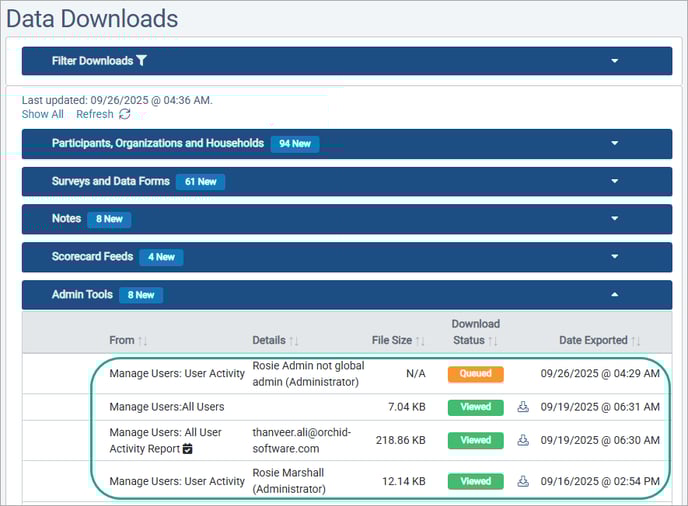Click the Refresh circular arrows icon

(125, 114)
